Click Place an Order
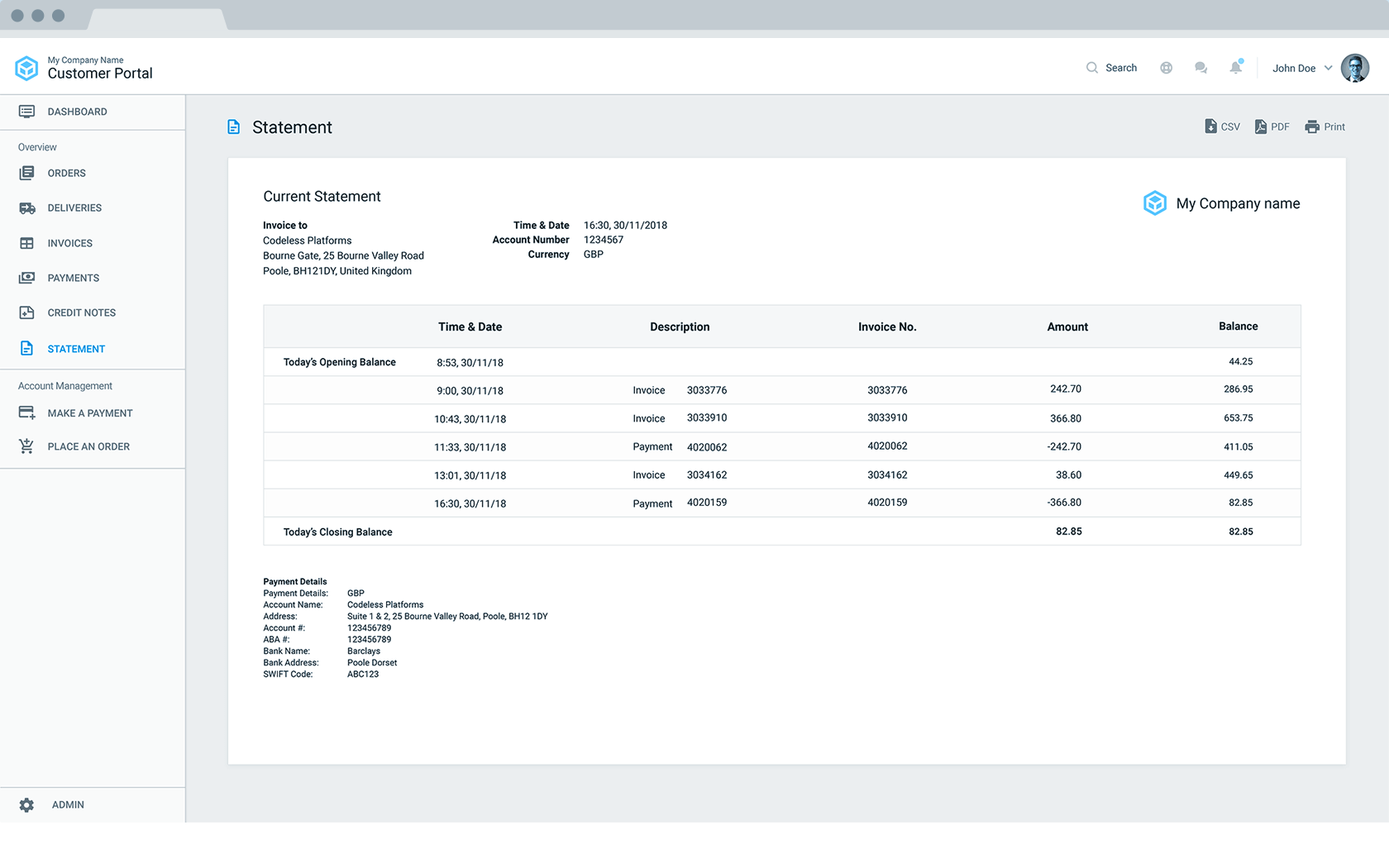Viewport: 1389px width, 868px height. click(88, 446)
